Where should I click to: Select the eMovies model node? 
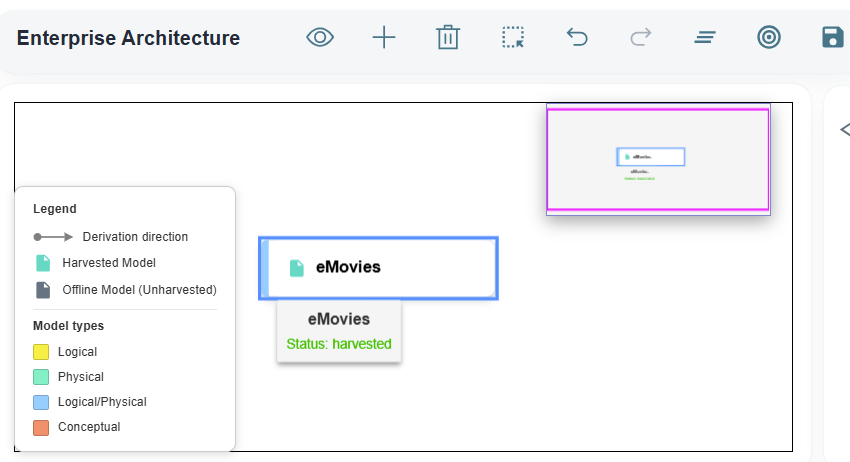tap(378, 268)
